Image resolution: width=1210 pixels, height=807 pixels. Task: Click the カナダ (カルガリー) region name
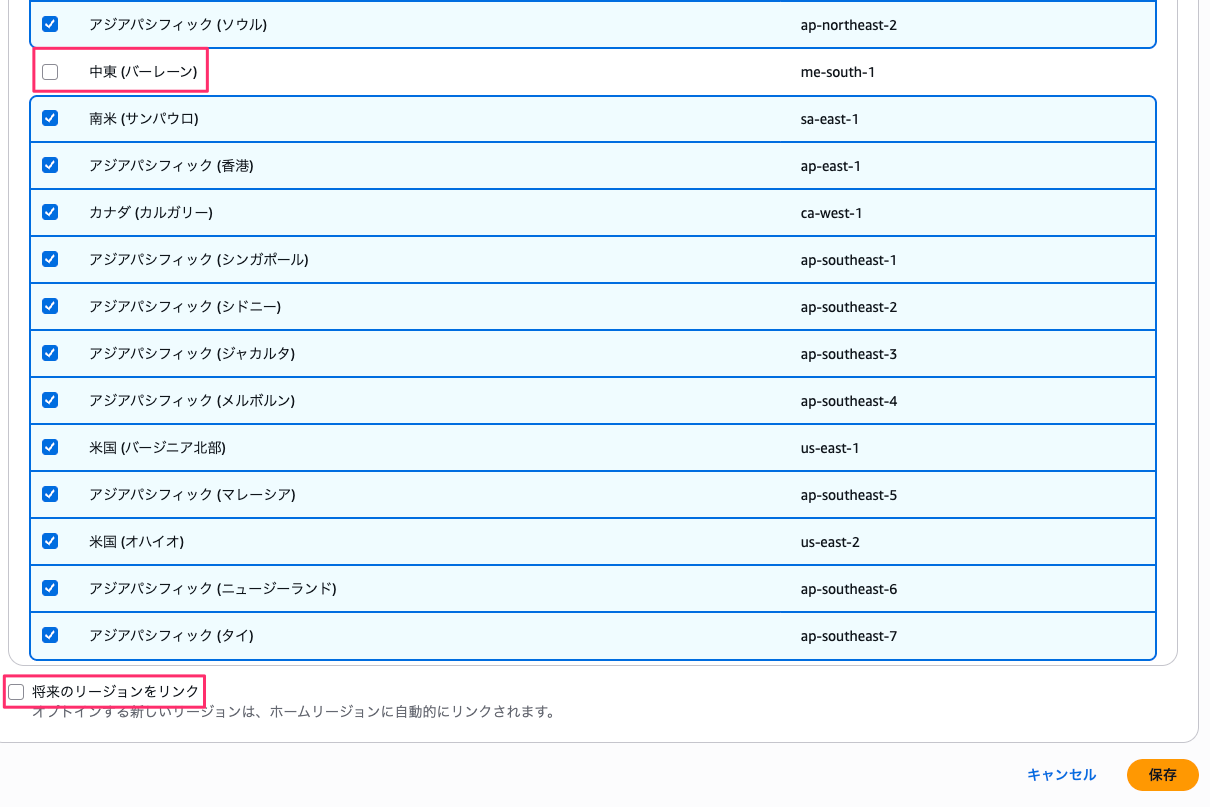point(151,213)
